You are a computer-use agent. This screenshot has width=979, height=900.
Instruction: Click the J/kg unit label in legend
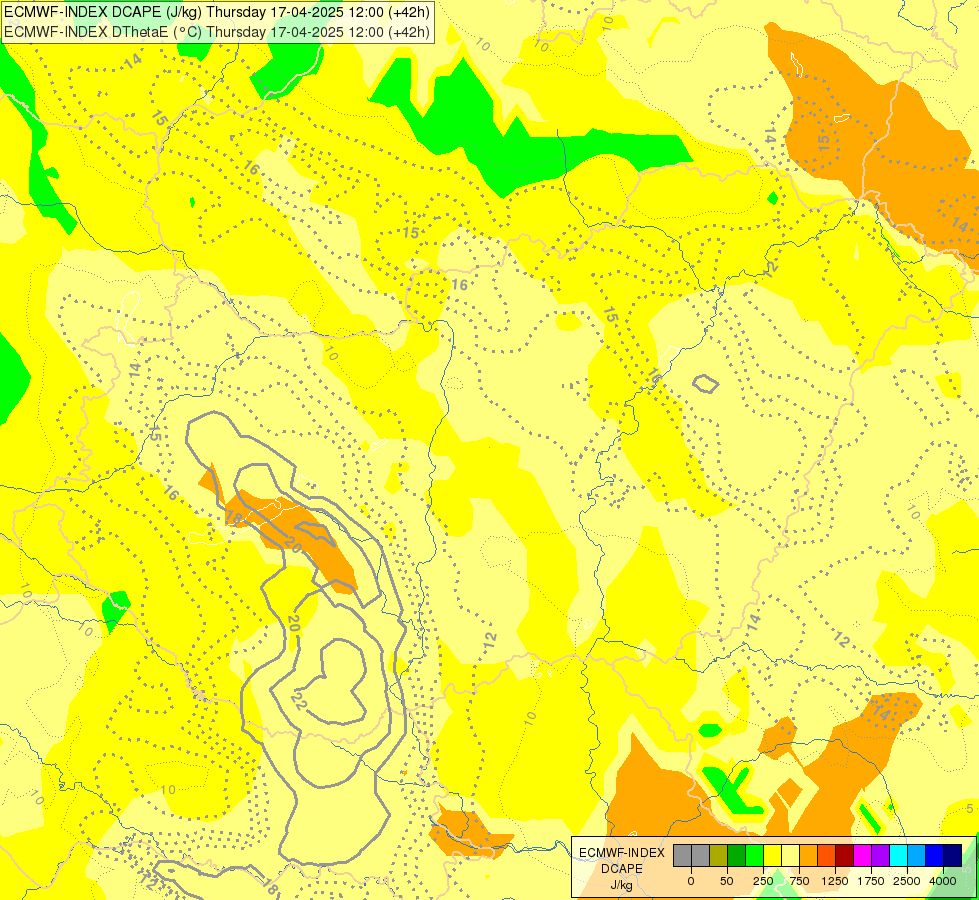tap(621, 885)
